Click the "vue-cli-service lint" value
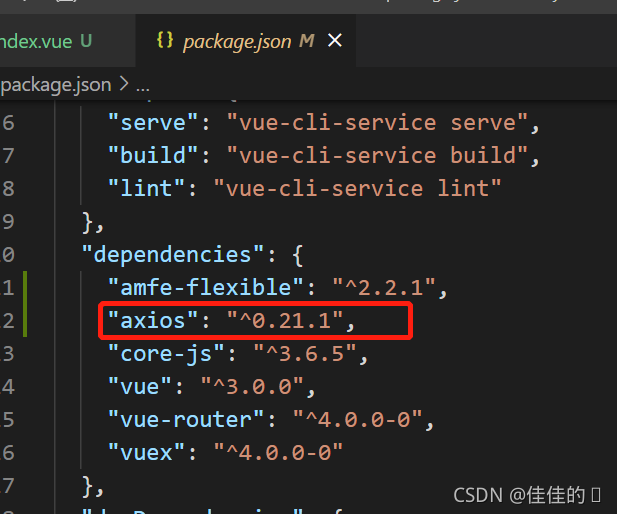This screenshot has width=617, height=514. 357,189
